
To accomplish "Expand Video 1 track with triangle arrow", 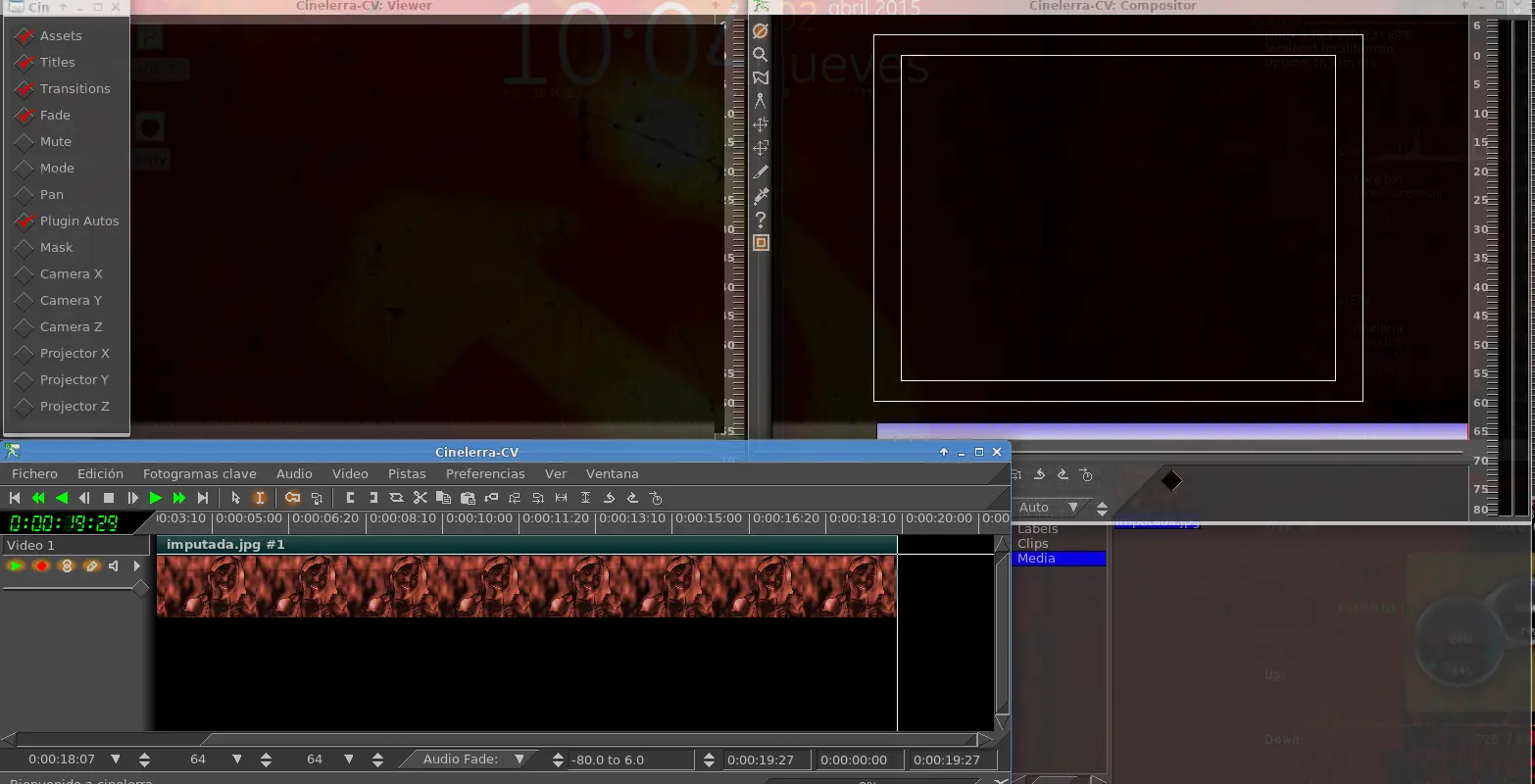I will [136, 565].
